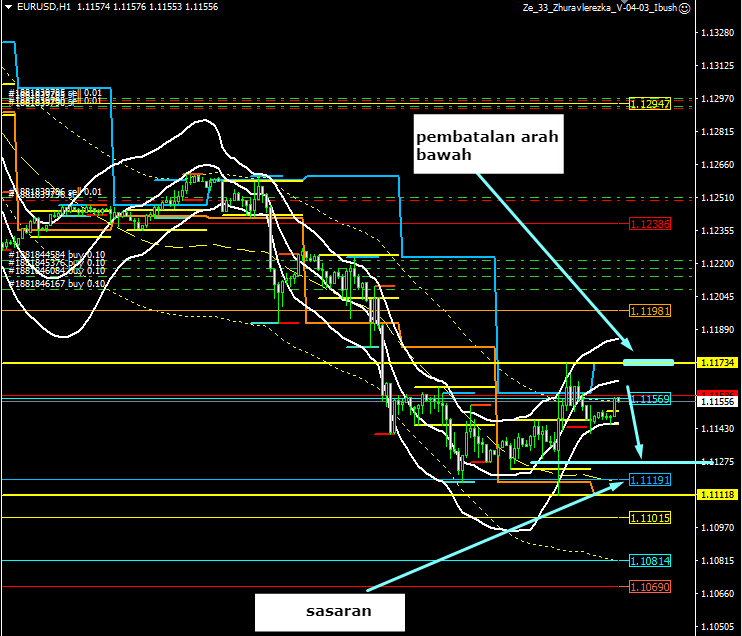Select the thick yellow bar at 1.11734
742x636 pixels.
click(648, 362)
